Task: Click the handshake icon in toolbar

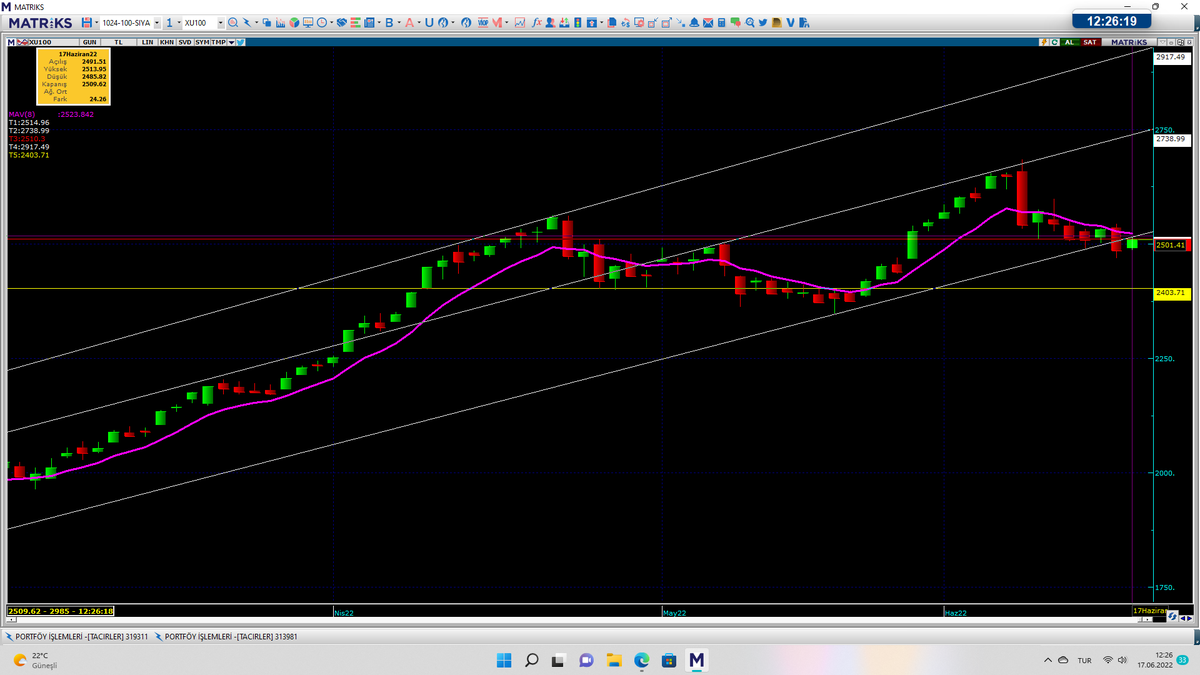Action: pyautogui.click(x=342, y=22)
